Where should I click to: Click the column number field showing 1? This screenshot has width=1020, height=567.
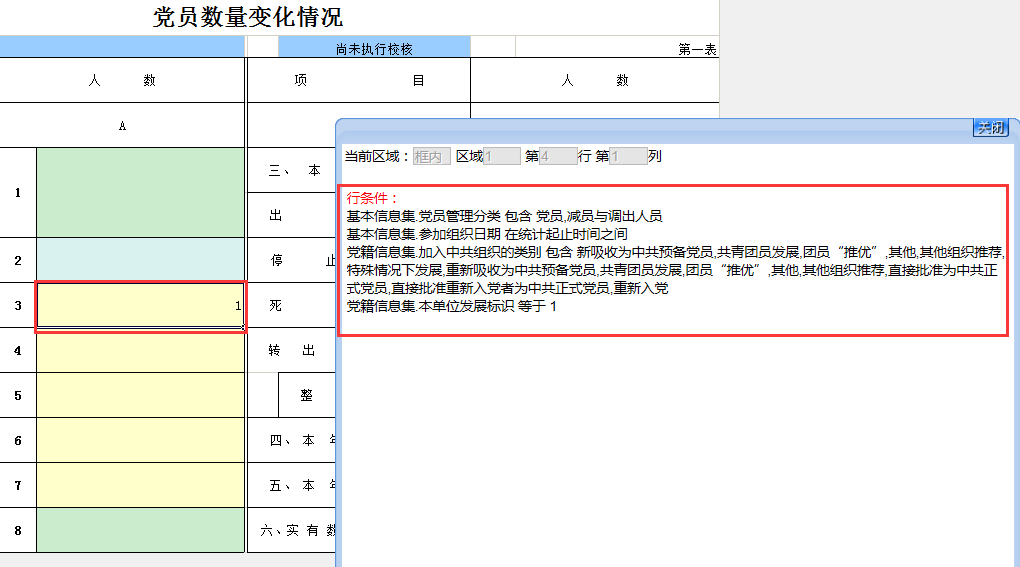pyautogui.click(x=628, y=156)
